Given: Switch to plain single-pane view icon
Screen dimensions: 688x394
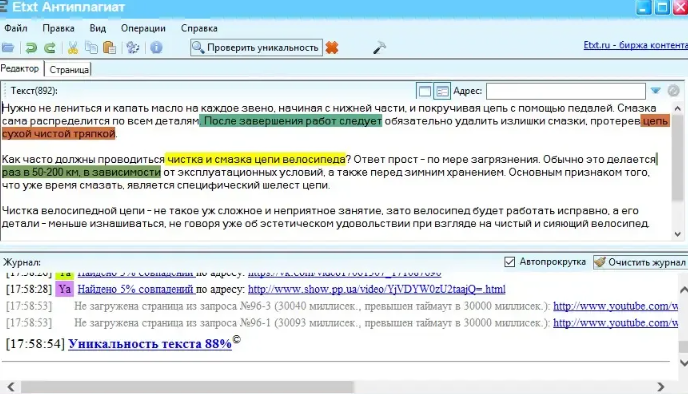Looking at the screenshot, I should pyautogui.click(x=424, y=91).
